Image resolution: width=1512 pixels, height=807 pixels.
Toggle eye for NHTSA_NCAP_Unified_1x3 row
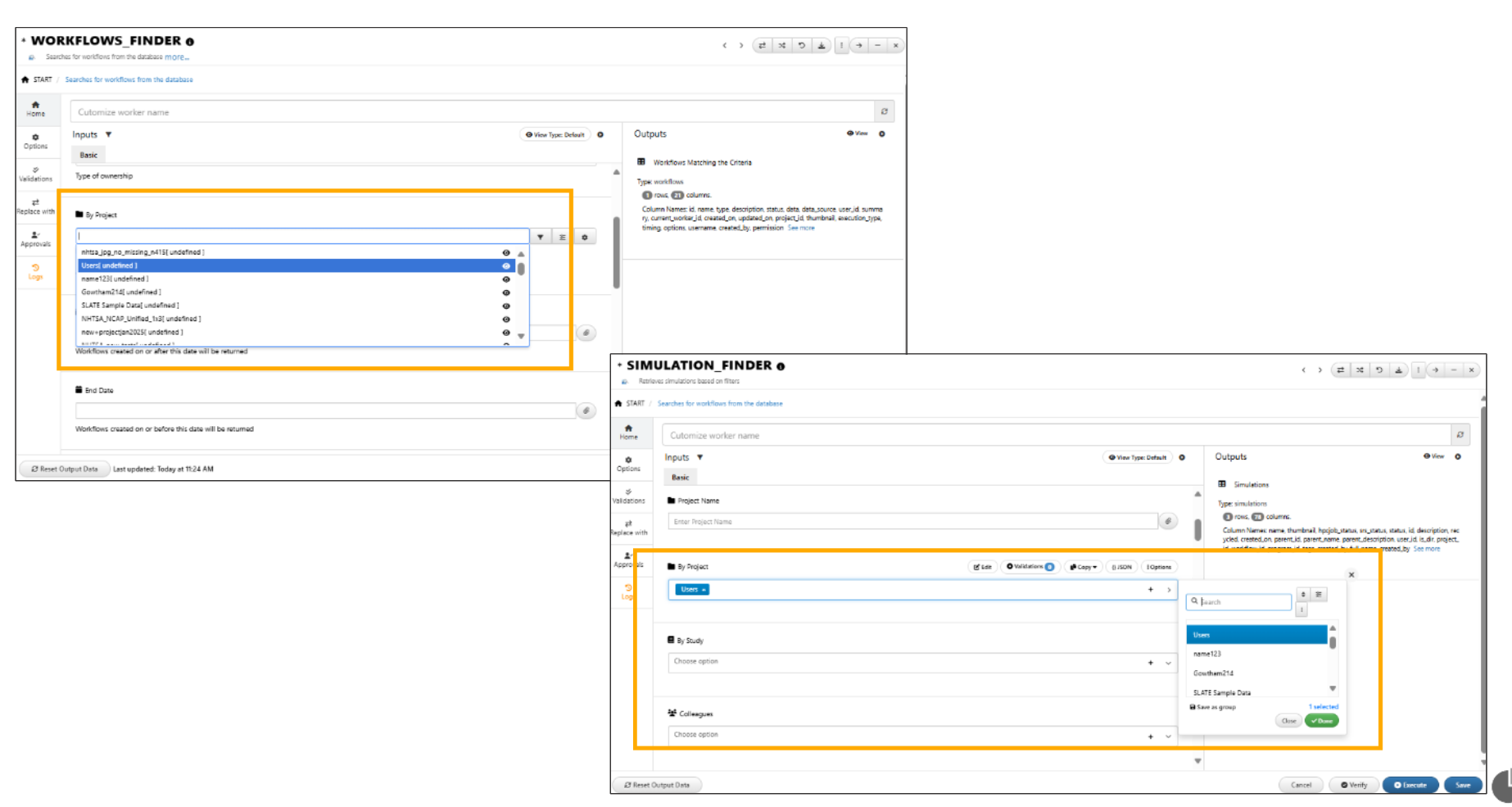[x=506, y=320]
